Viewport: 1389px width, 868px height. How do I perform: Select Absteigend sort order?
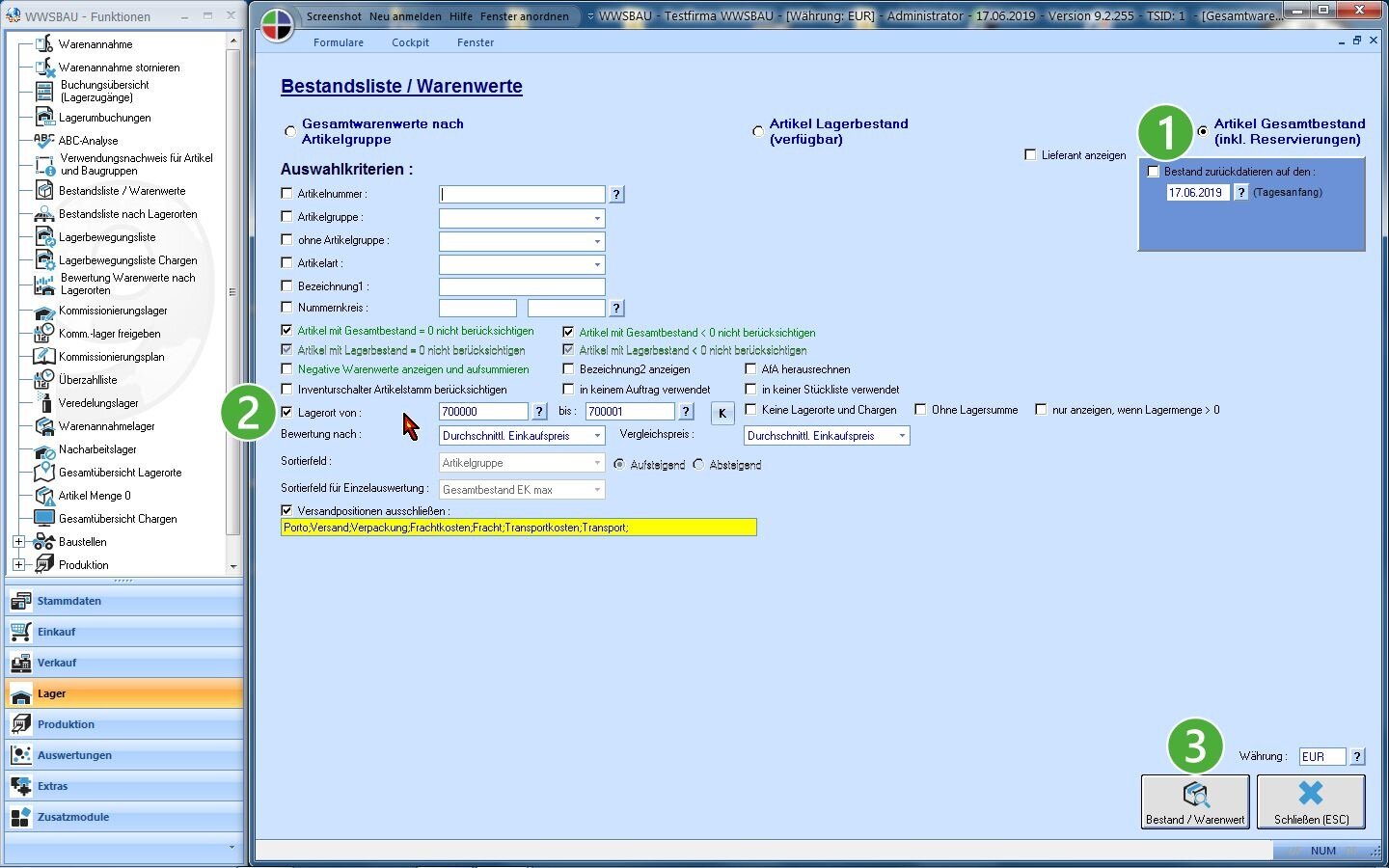pos(698,464)
